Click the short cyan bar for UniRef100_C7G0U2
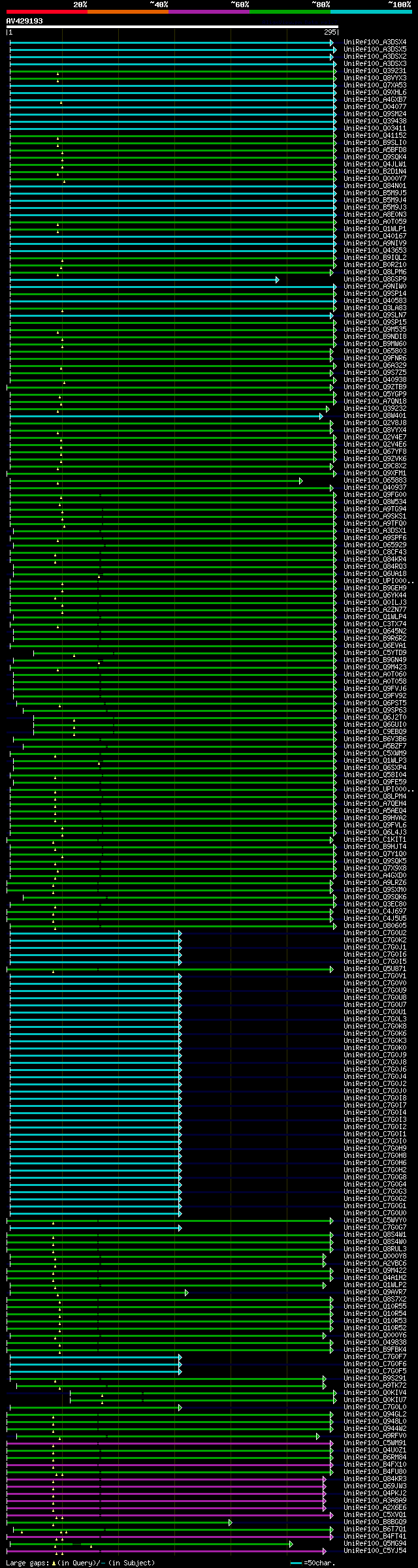 pos(95,933)
